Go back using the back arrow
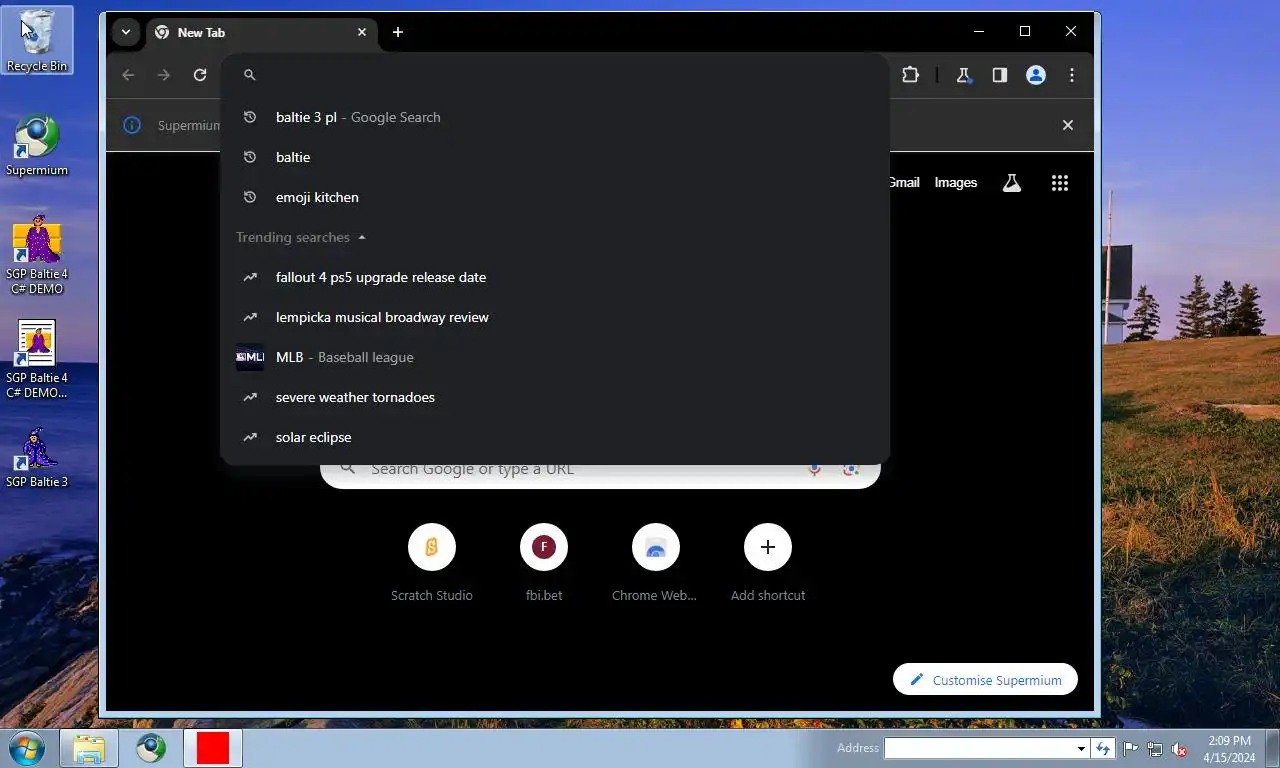 click(x=128, y=75)
